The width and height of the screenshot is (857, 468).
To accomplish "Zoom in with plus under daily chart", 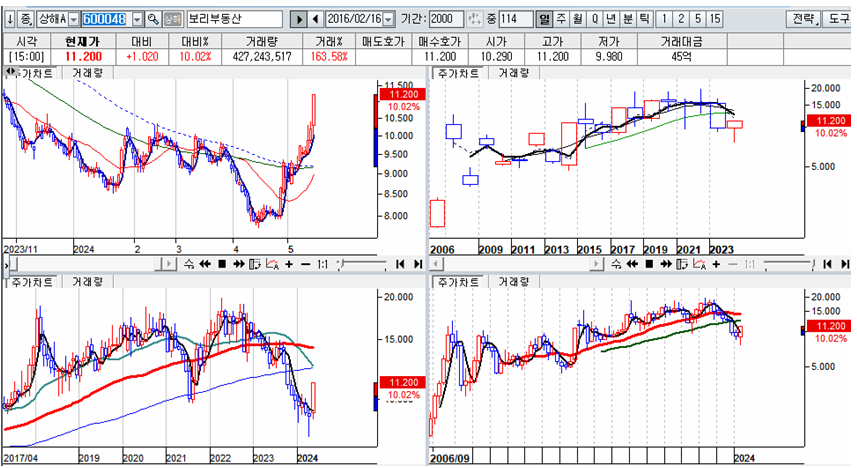I will point(289,264).
